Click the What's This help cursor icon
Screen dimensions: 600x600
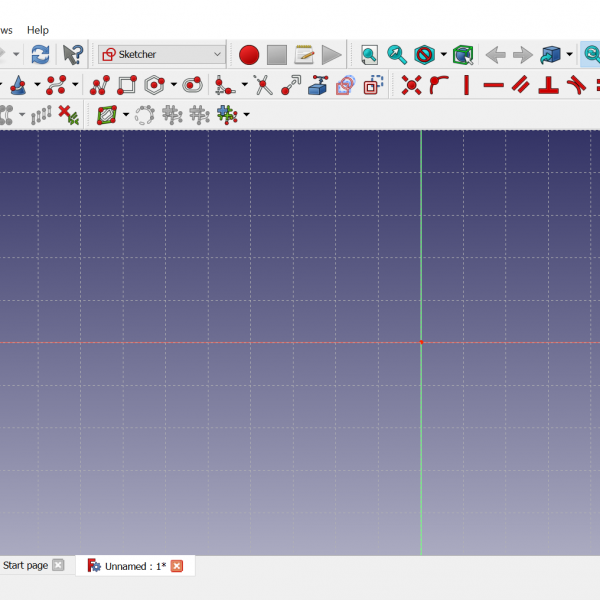click(73, 54)
